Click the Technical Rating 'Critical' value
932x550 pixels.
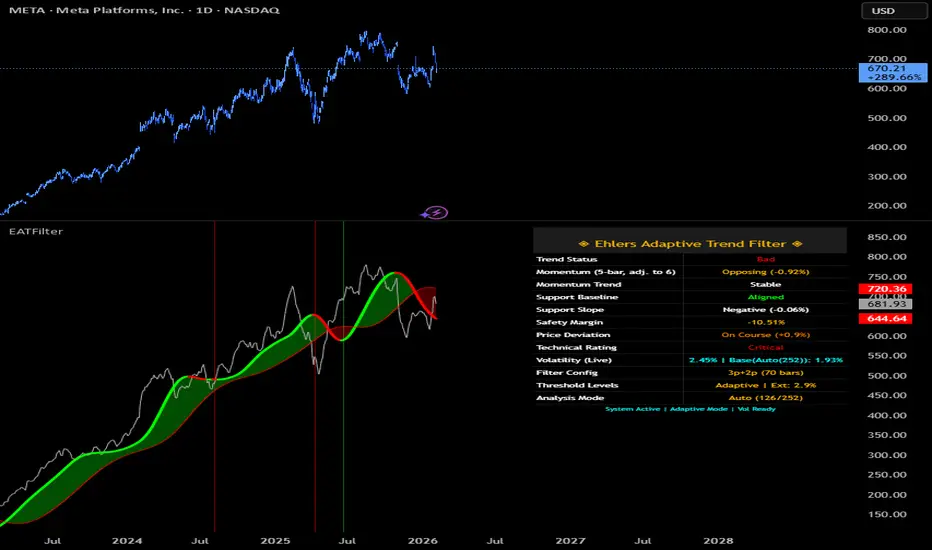coord(765,347)
